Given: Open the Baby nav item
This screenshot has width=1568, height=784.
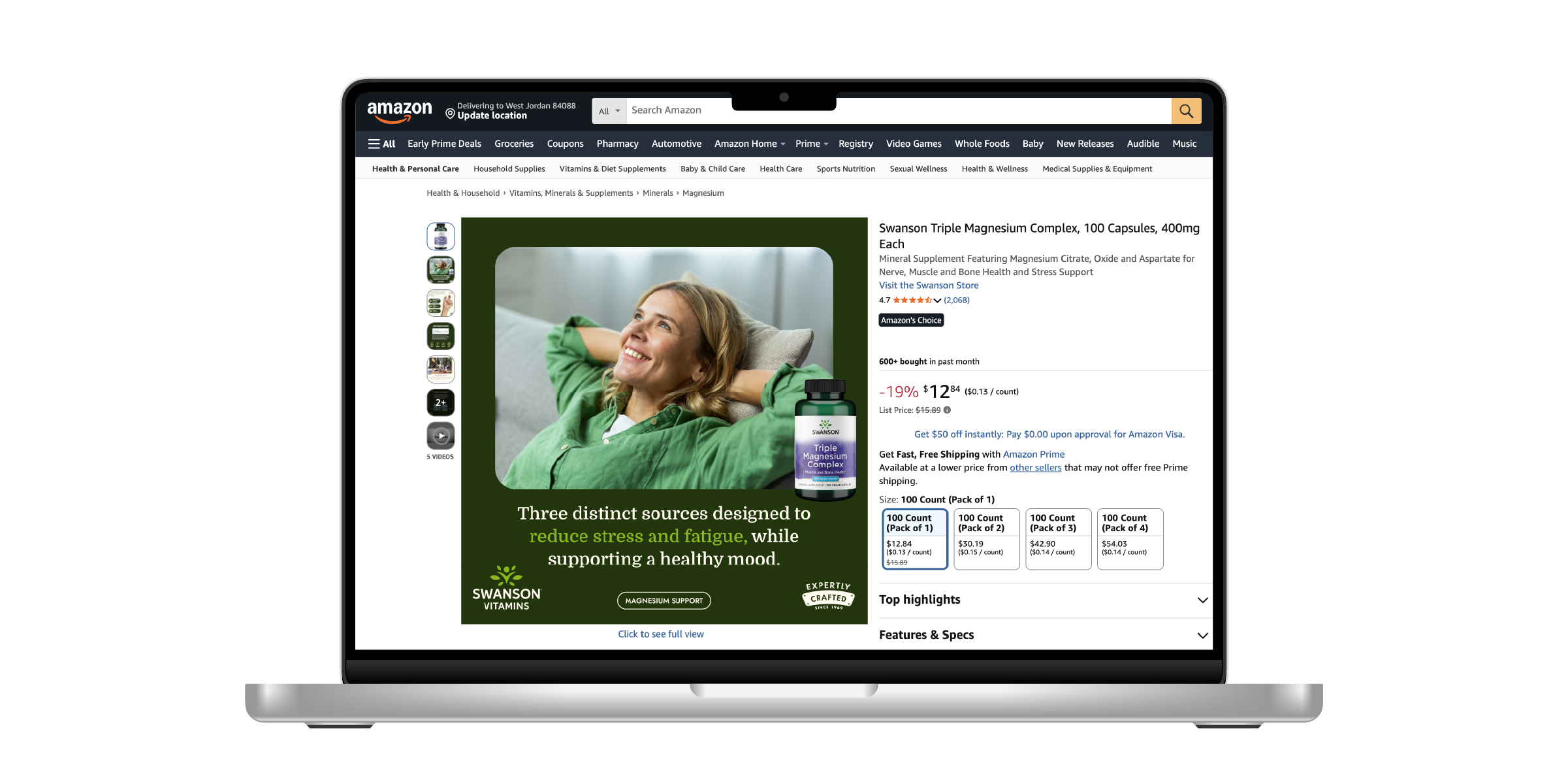Looking at the screenshot, I should tap(1032, 144).
